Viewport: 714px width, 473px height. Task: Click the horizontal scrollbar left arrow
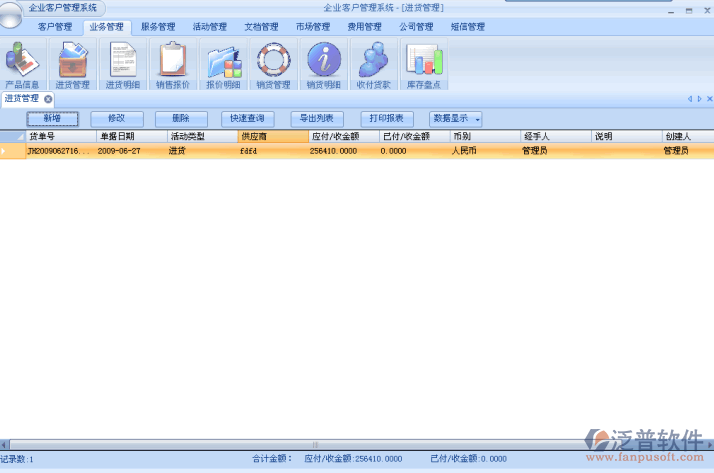pos(4,444)
